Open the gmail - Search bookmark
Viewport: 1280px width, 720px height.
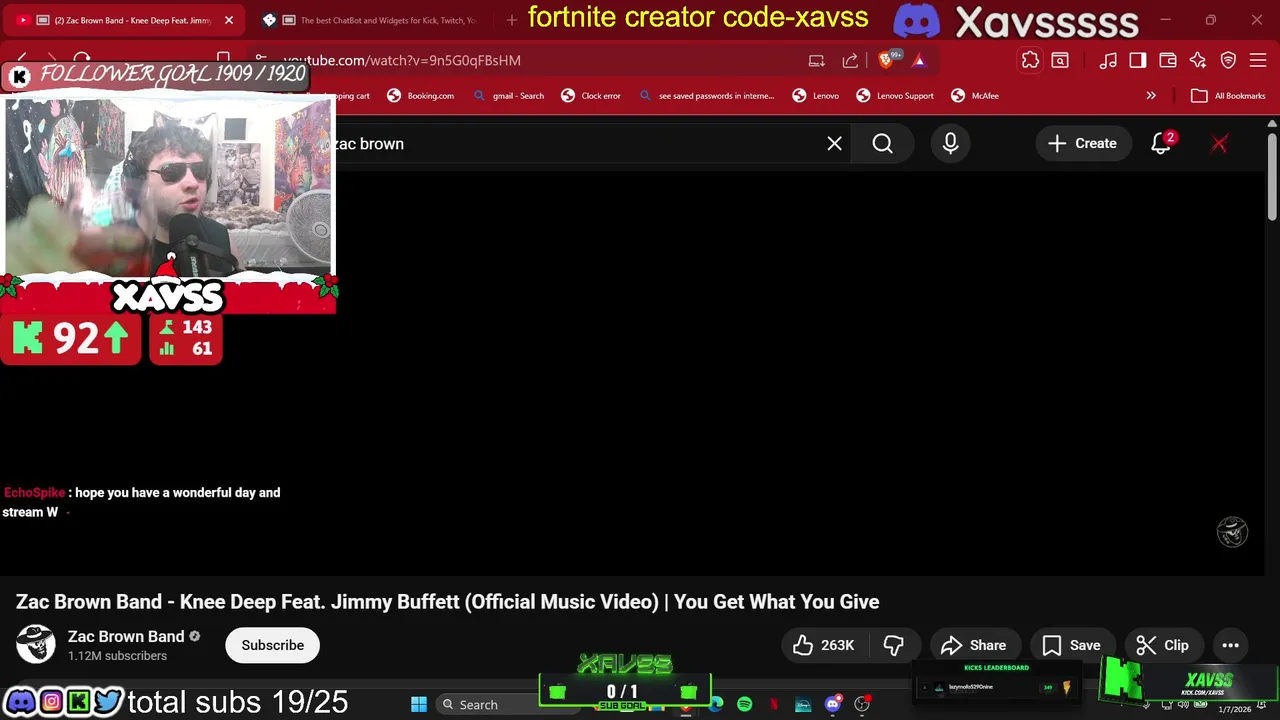[509, 96]
